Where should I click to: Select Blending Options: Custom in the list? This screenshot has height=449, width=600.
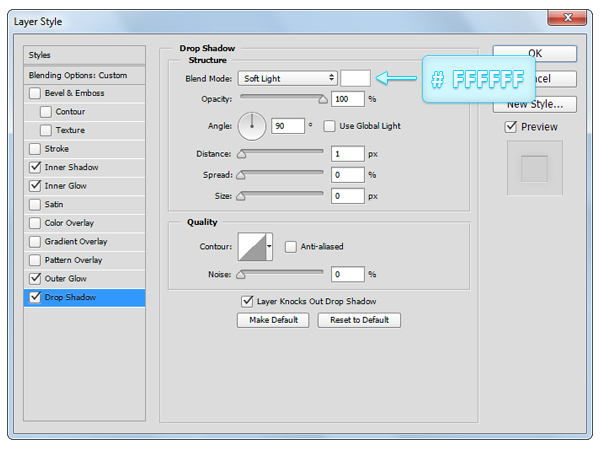point(85,75)
